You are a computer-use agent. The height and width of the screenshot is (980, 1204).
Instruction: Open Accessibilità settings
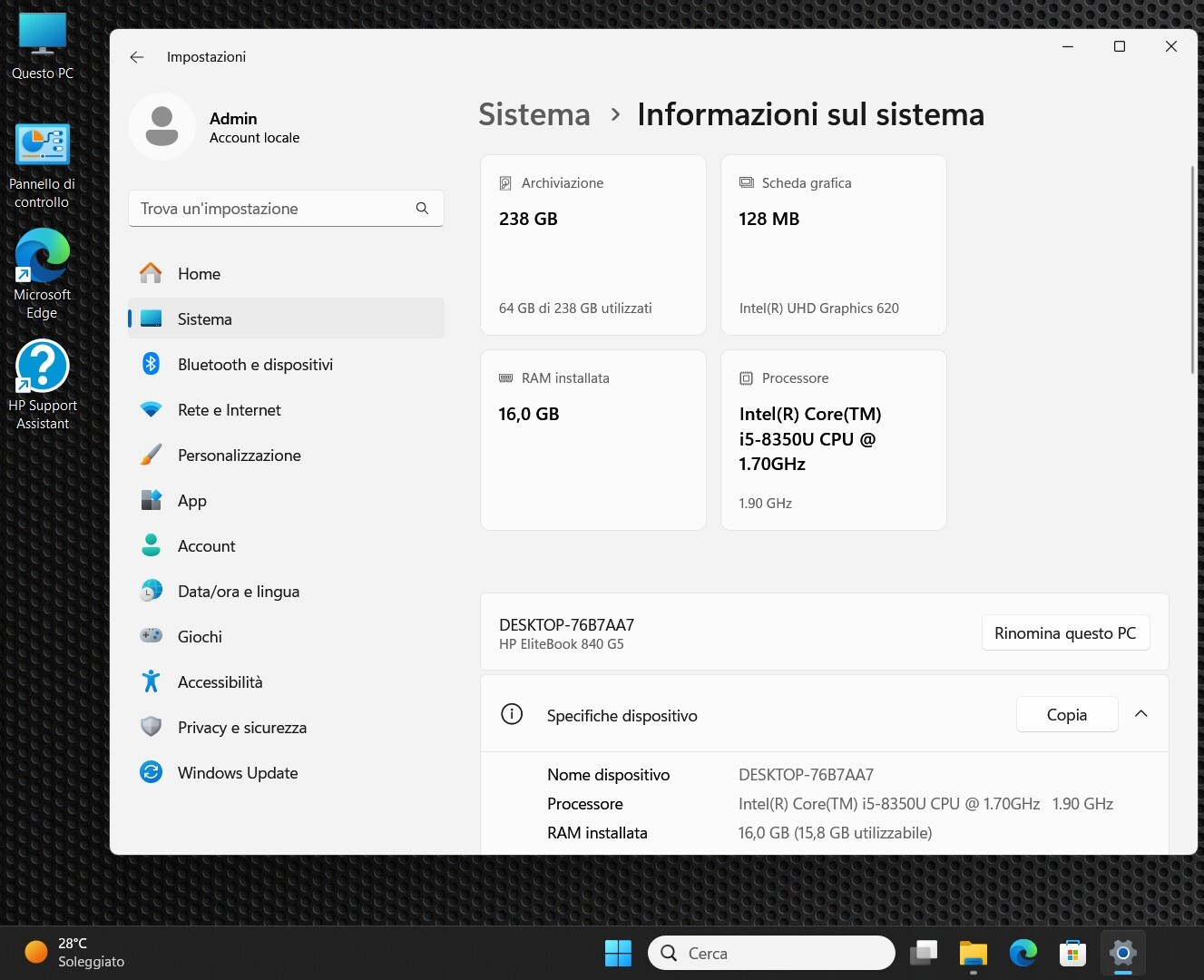click(x=286, y=681)
